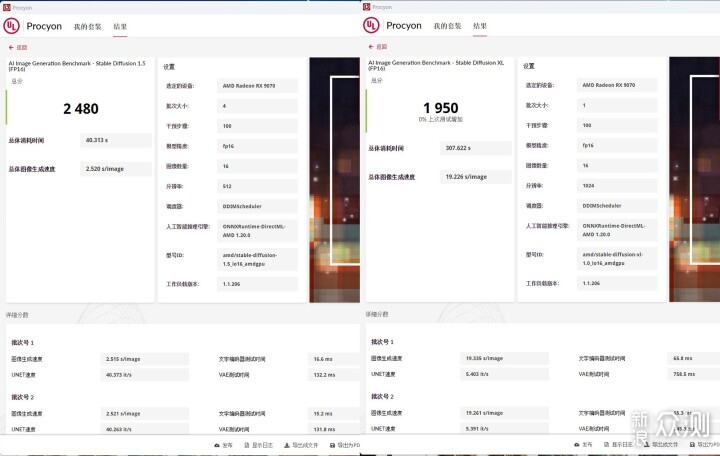Click show log (显示日志) button in left window
720x456 pixels.
tap(259, 445)
